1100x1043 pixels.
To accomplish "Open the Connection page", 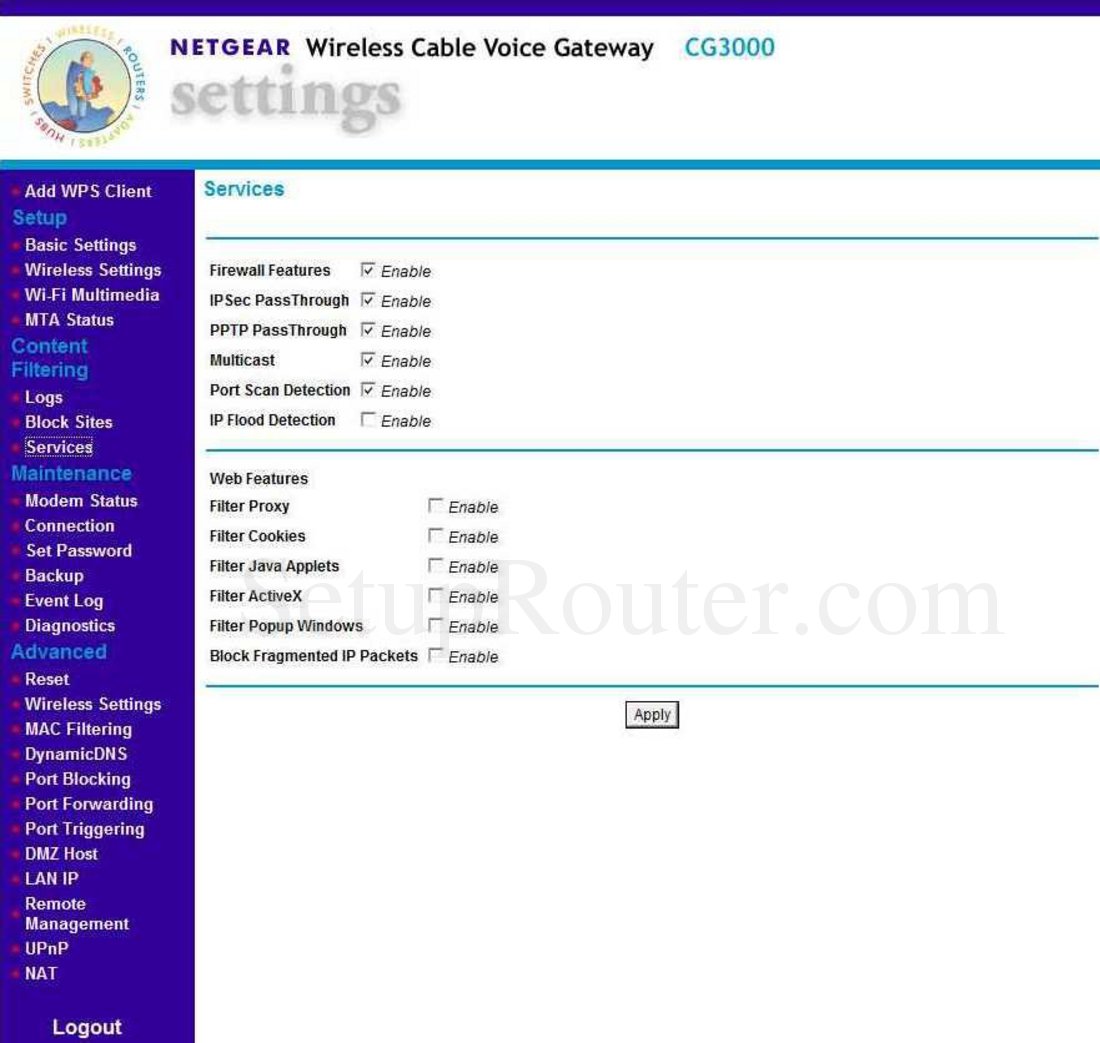I will 69,526.
